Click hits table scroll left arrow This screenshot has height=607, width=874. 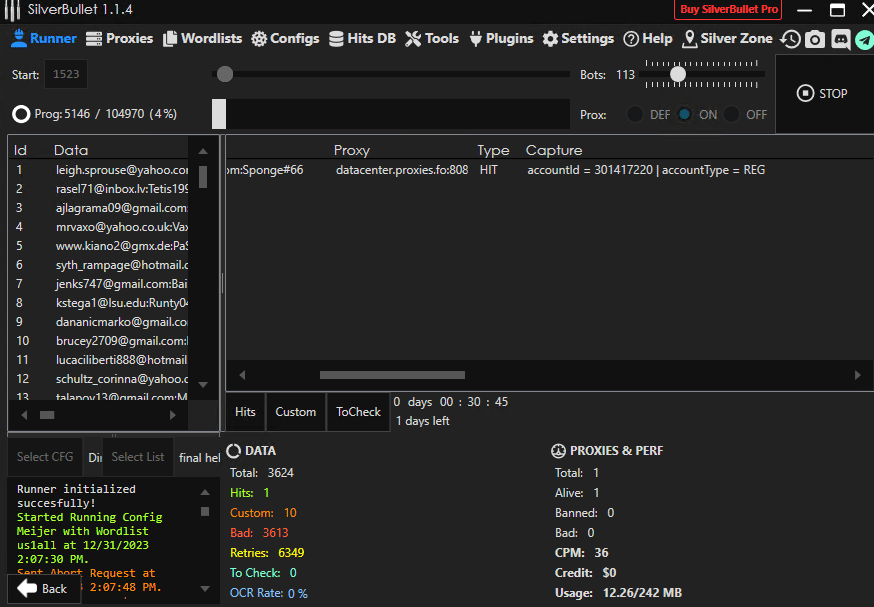click(242, 375)
